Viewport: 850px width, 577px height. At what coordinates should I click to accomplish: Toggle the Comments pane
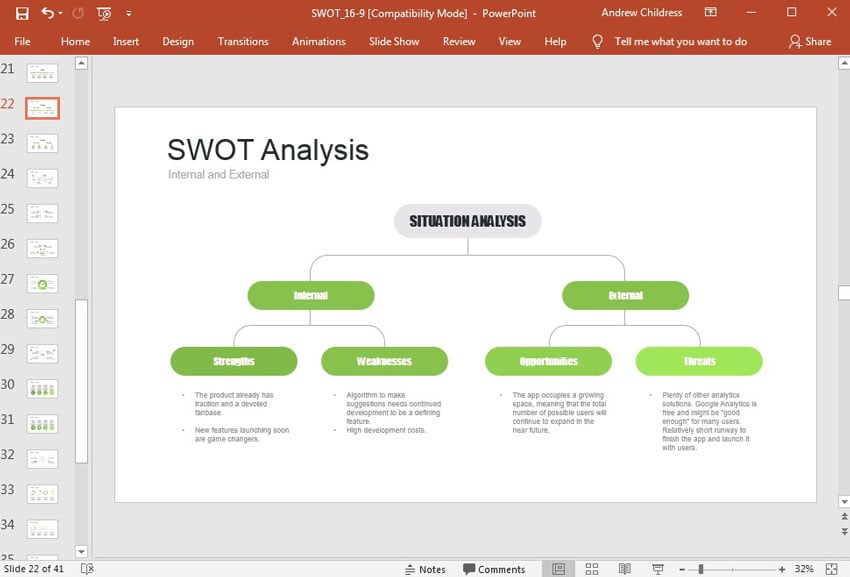coord(494,569)
